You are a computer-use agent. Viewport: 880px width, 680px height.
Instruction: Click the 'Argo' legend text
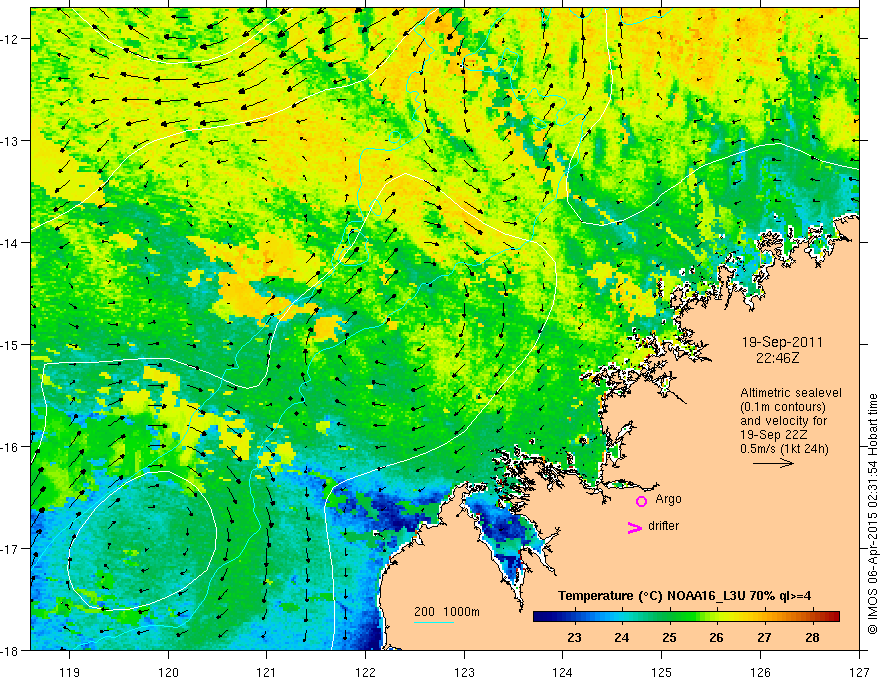(x=668, y=499)
